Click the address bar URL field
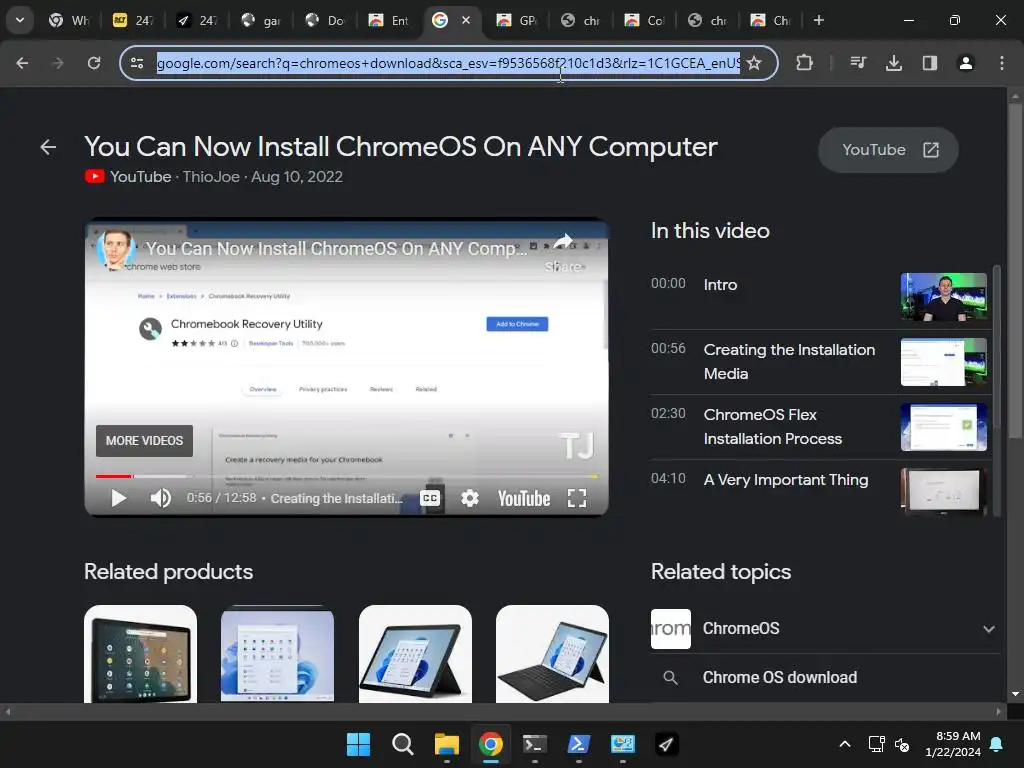Viewport: 1024px width, 768px height. [x=448, y=63]
